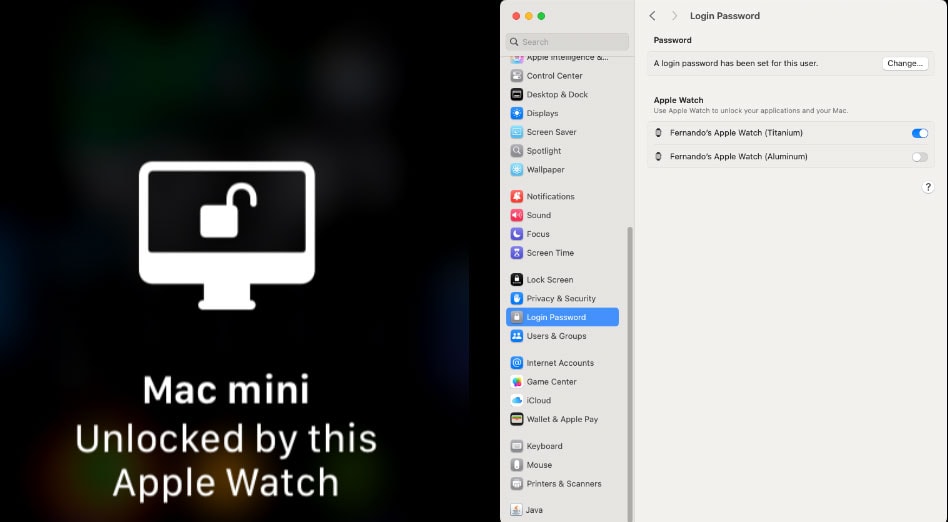Enable Fernando's Apple Watch (Aluminum) unlock
The height and width of the screenshot is (522, 948).
(x=919, y=157)
